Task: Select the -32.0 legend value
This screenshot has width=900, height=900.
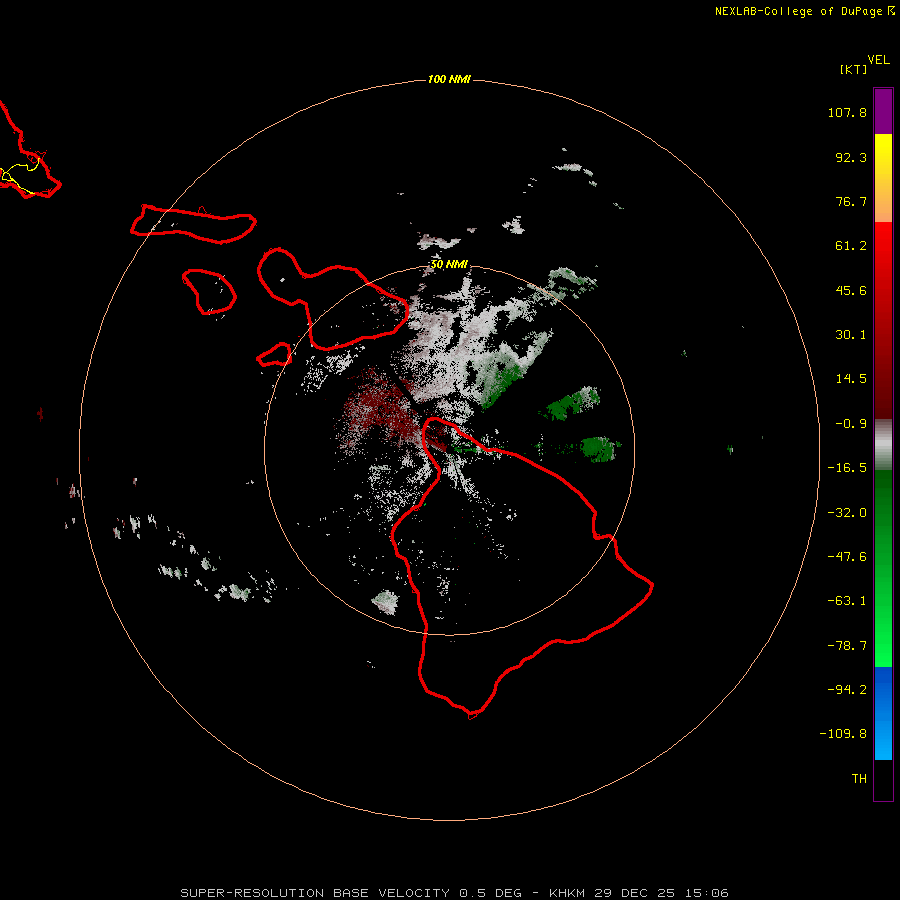Action: pyautogui.click(x=847, y=513)
